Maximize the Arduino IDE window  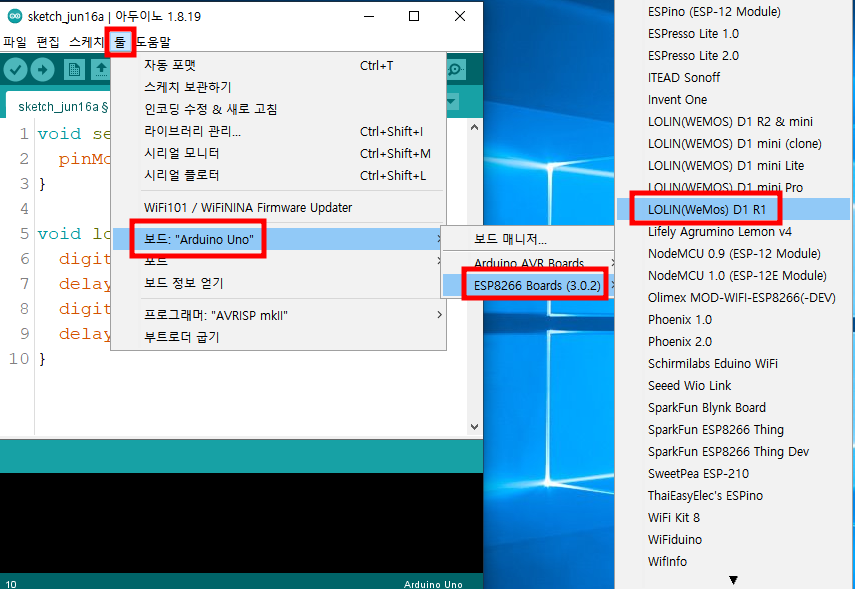click(414, 16)
